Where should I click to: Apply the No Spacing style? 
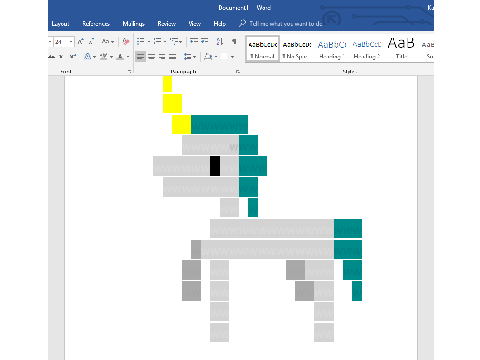click(x=297, y=49)
